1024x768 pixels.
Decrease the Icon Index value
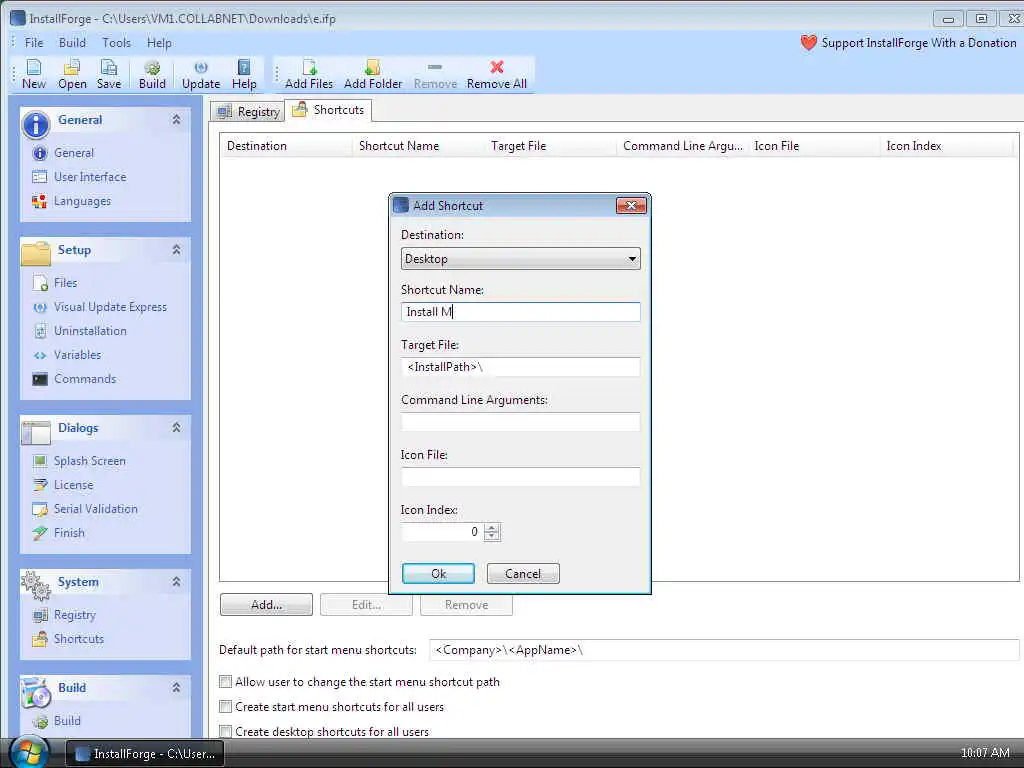(492, 536)
